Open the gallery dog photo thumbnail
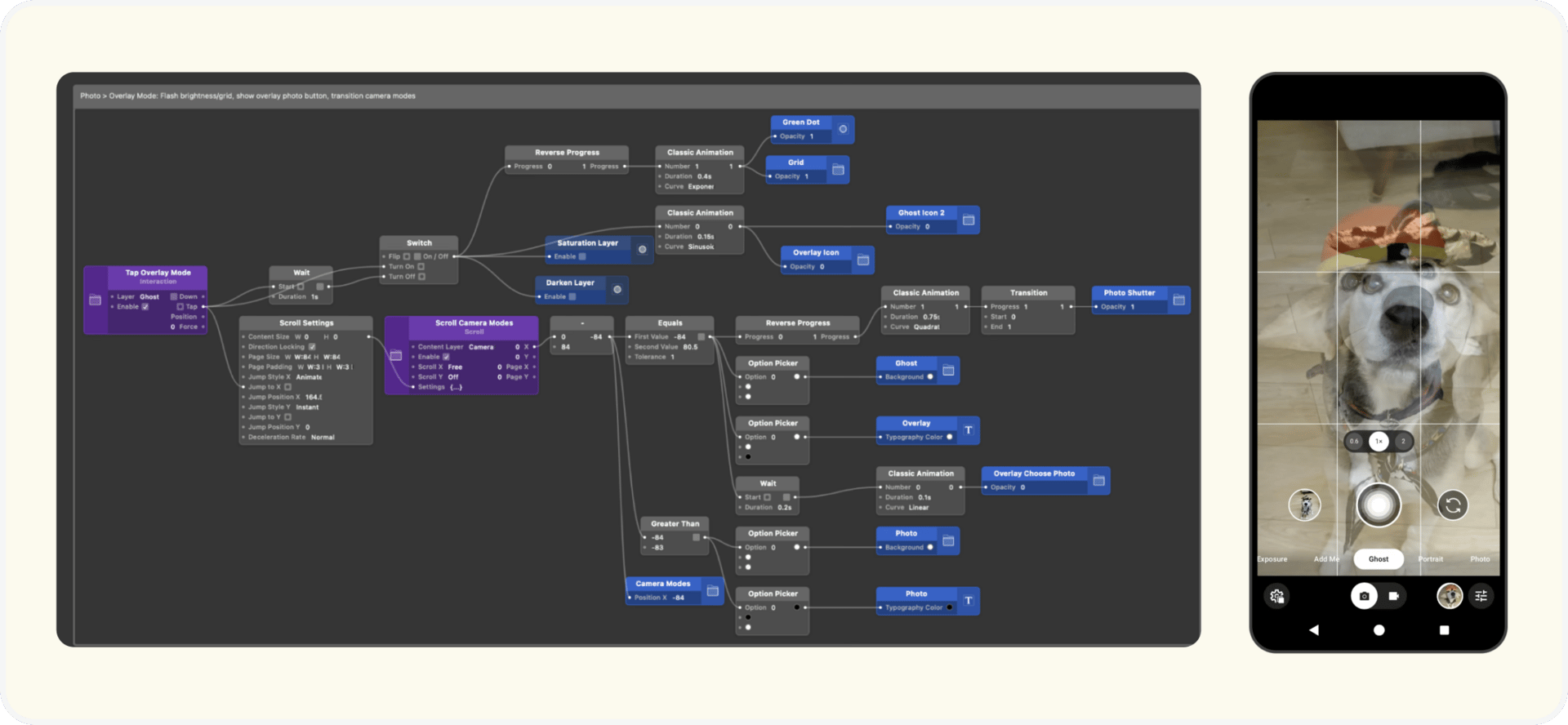 (1450, 596)
